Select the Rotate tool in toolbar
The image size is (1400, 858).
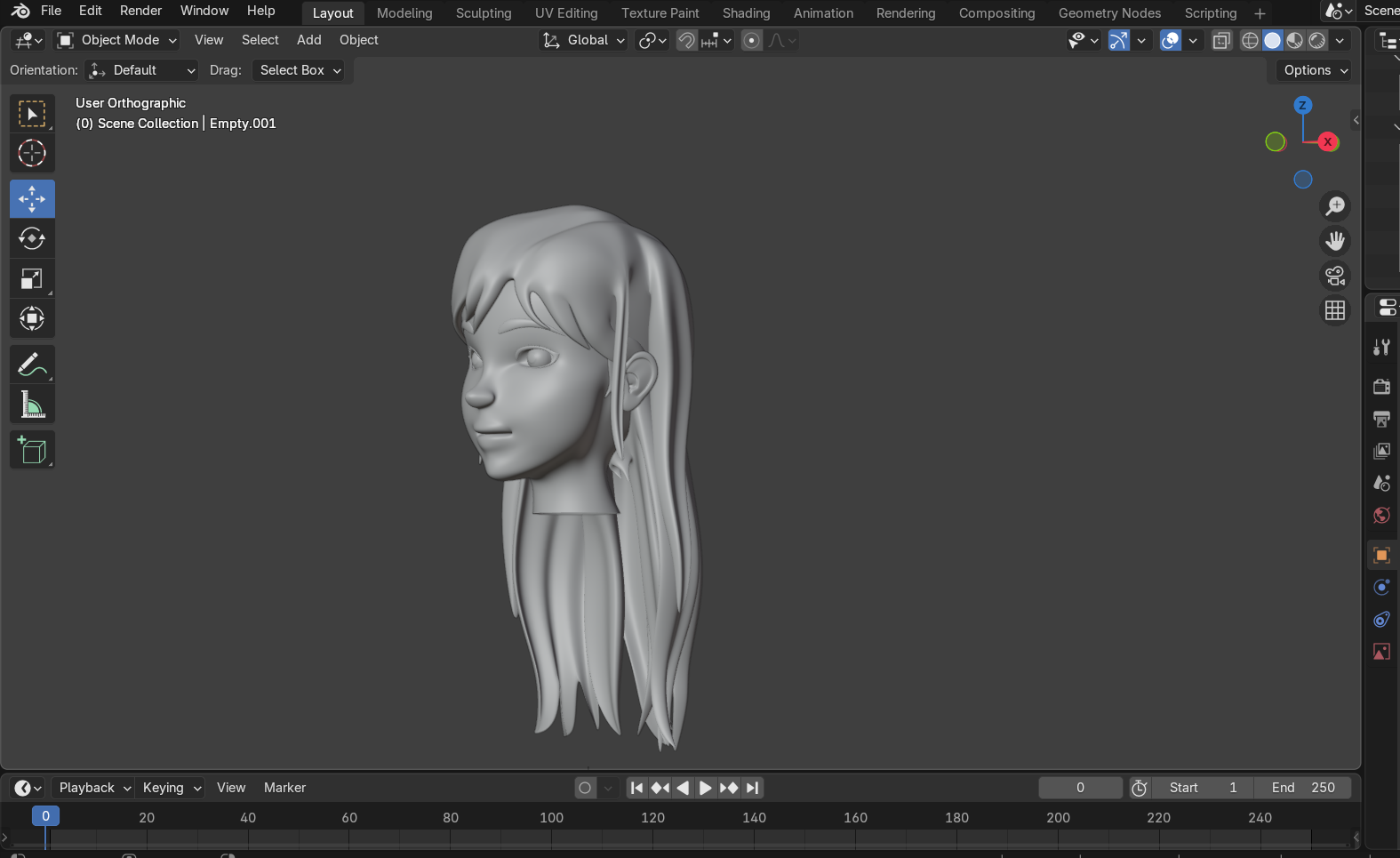pos(32,238)
